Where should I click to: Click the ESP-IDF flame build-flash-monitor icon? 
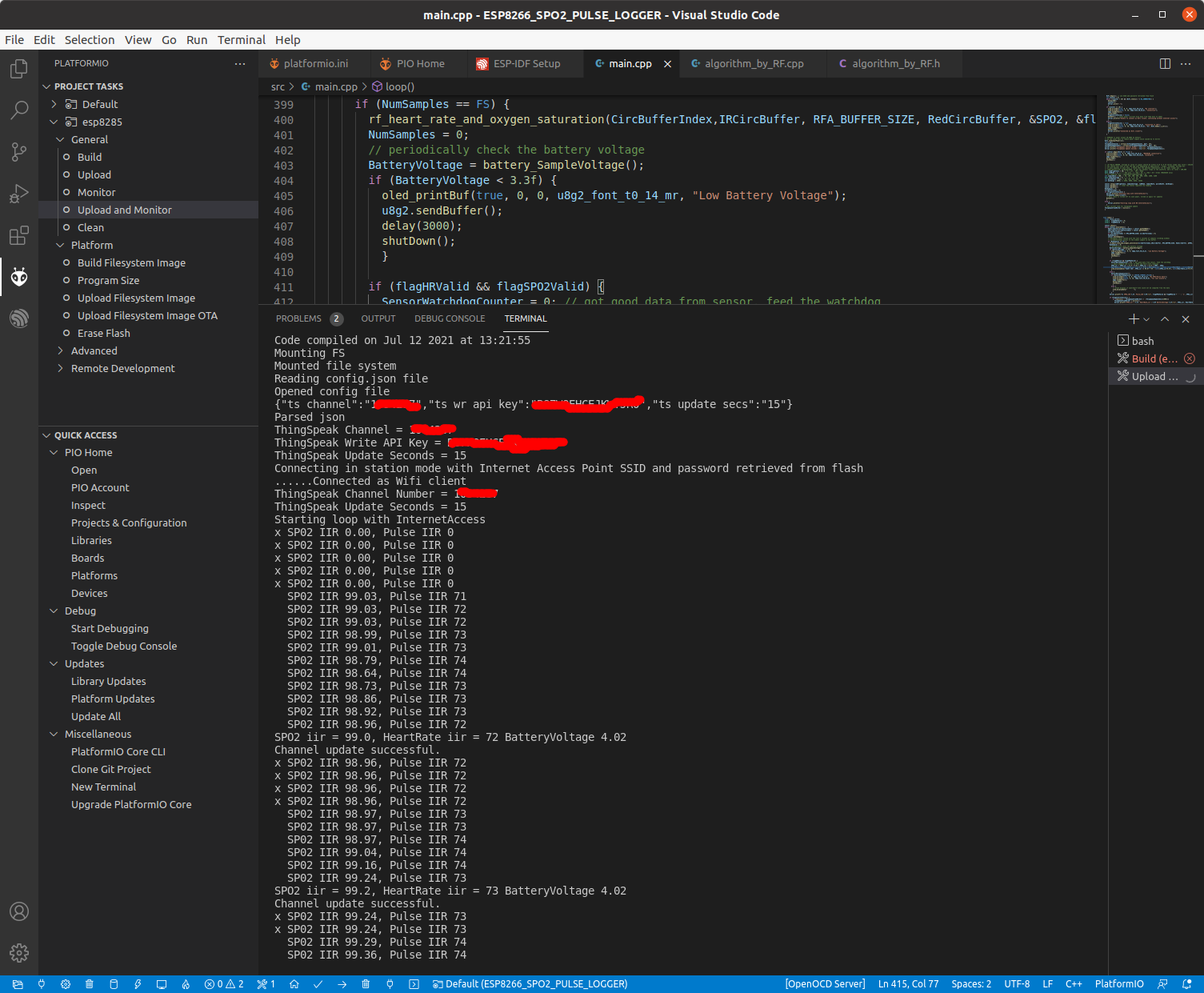[186, 984]
